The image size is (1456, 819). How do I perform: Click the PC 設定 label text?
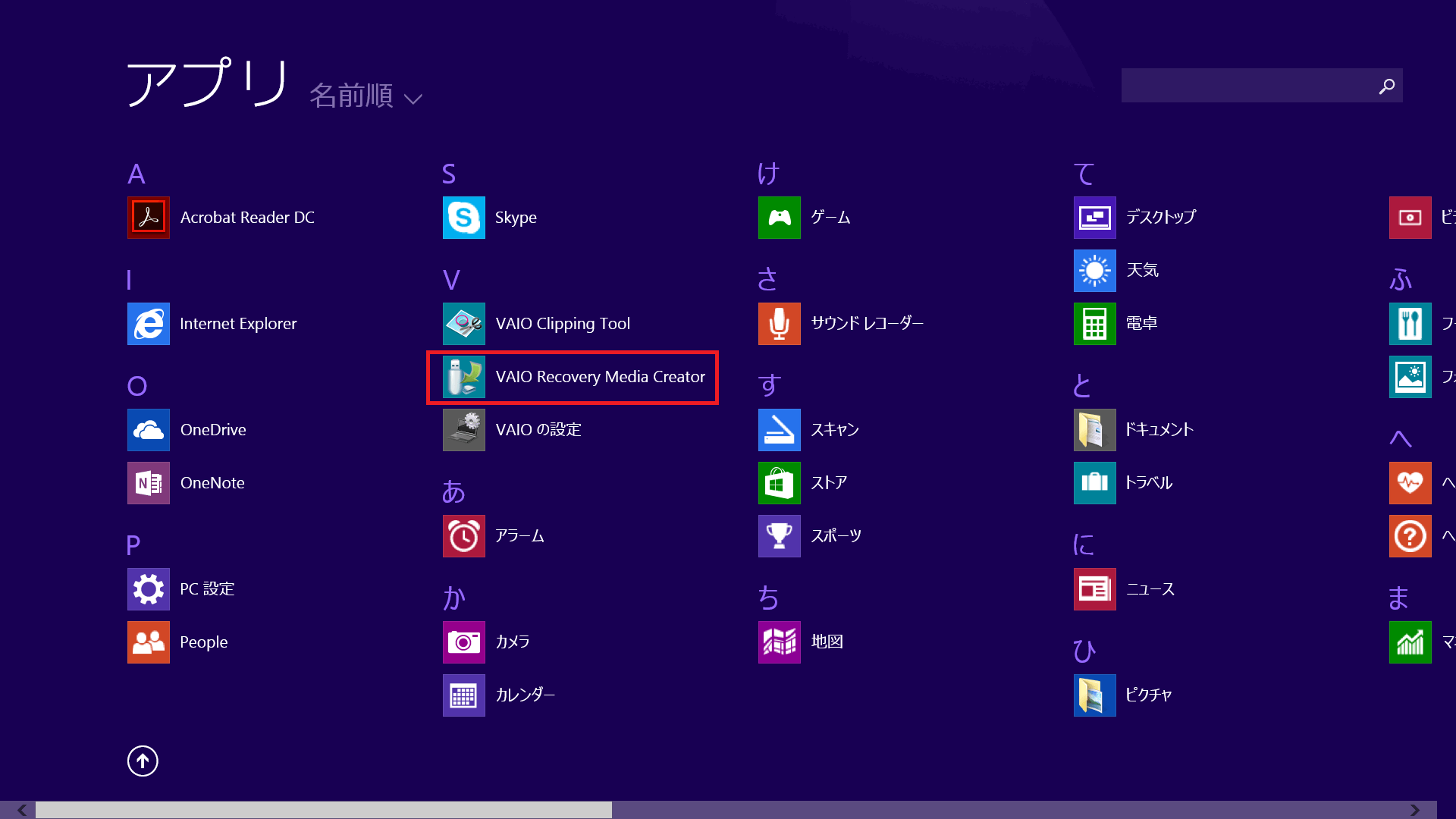[207, 589]
